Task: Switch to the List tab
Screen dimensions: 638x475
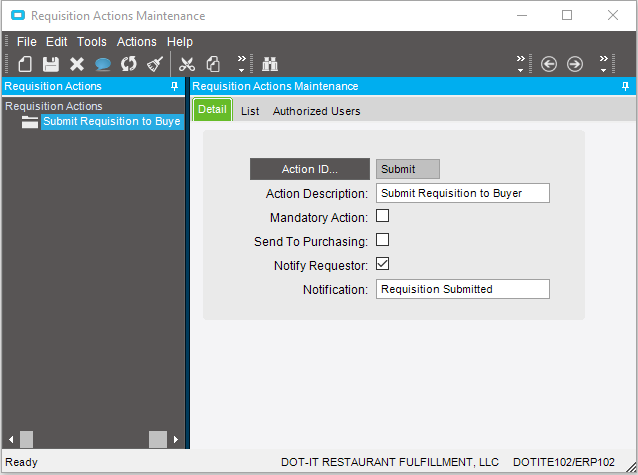Action: (250, 111)
